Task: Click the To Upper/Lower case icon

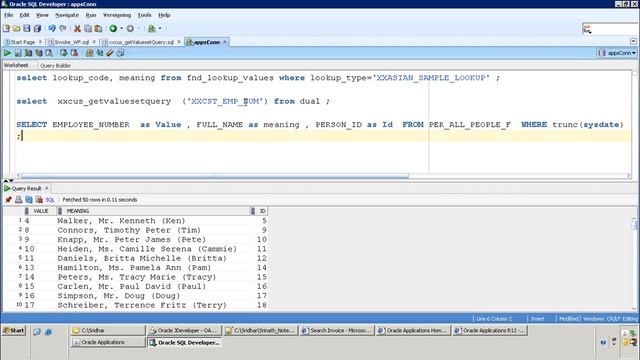Action: click(100, 53)
